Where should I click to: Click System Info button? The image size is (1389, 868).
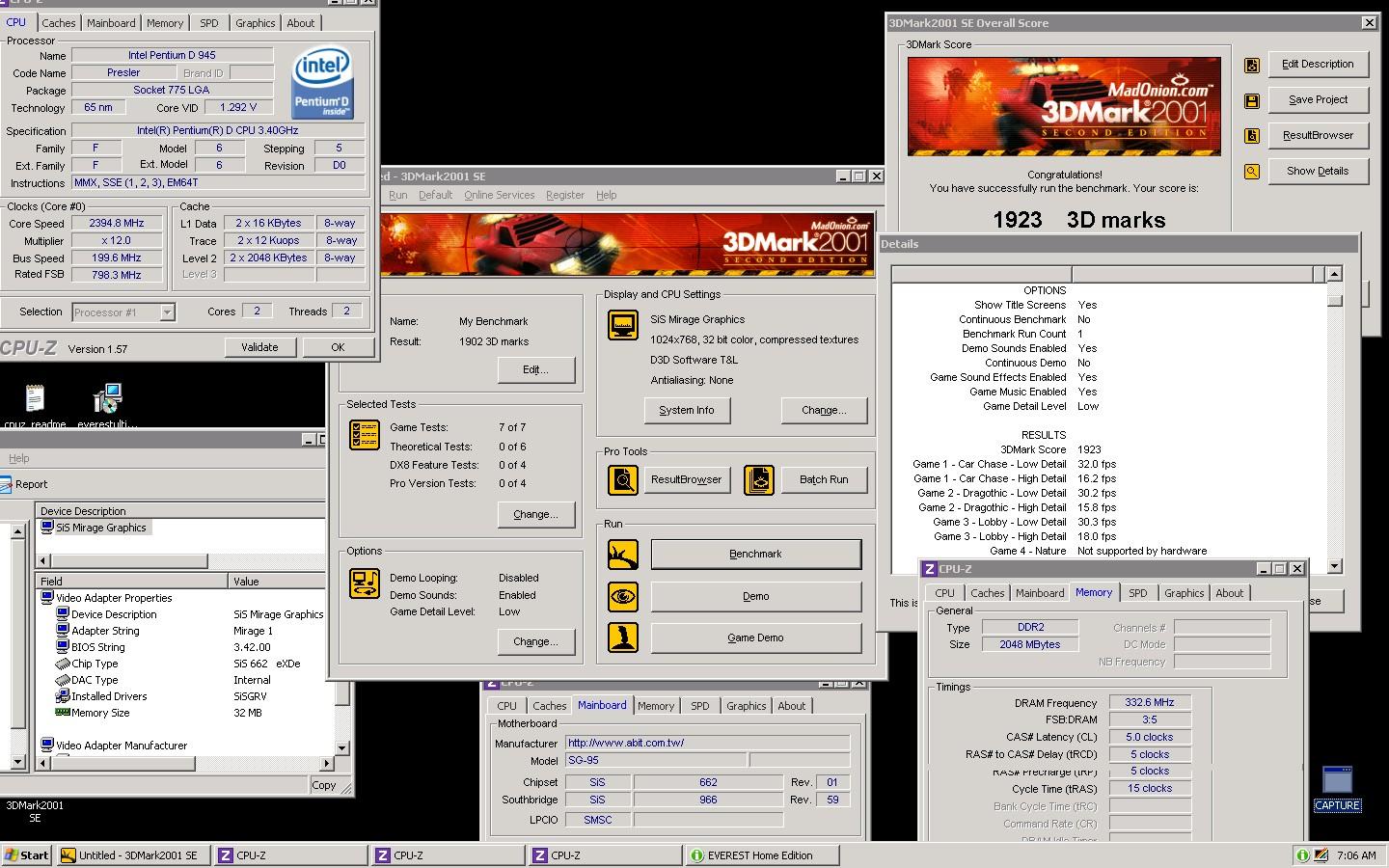coord(687,410)
